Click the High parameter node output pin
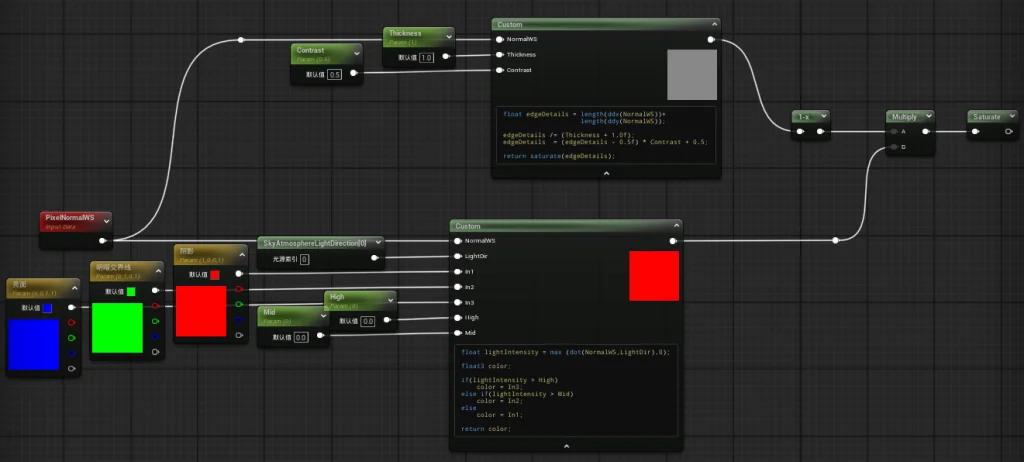The height and width of the screenshot is (462, 1024). click(x=387, y=320)
